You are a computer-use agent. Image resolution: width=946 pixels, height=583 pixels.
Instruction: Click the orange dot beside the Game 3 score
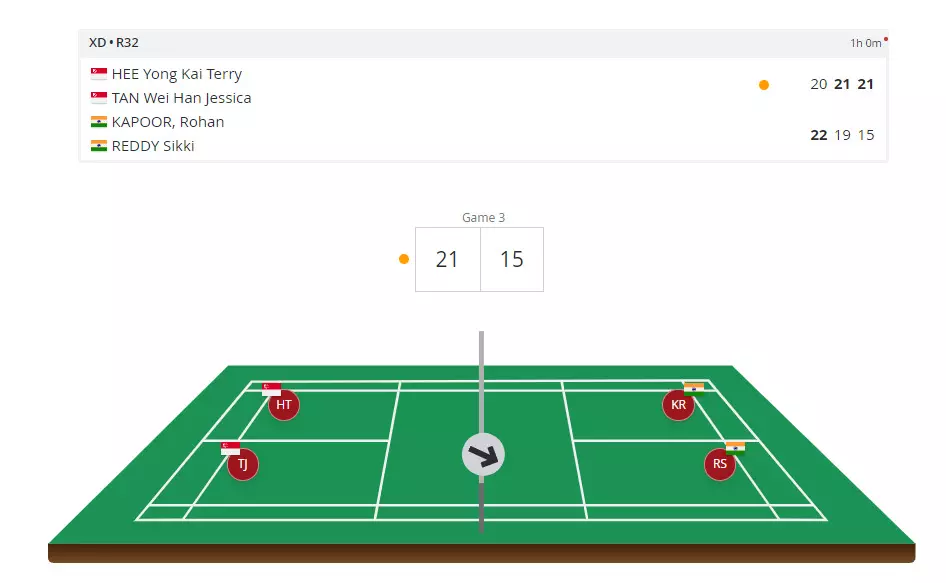click(404, 259)
